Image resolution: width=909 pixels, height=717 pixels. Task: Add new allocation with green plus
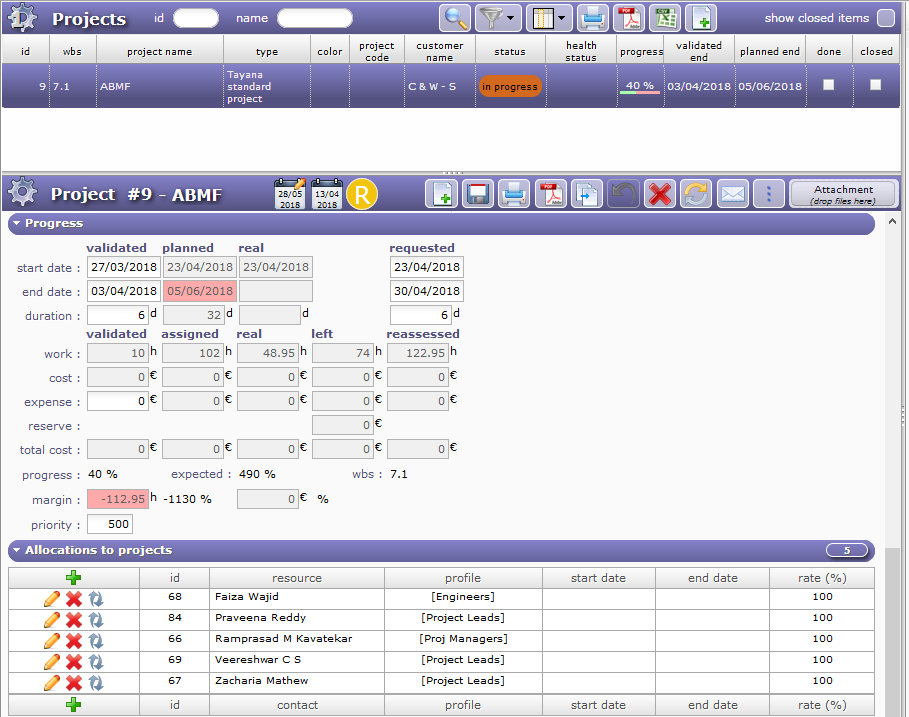74,578
